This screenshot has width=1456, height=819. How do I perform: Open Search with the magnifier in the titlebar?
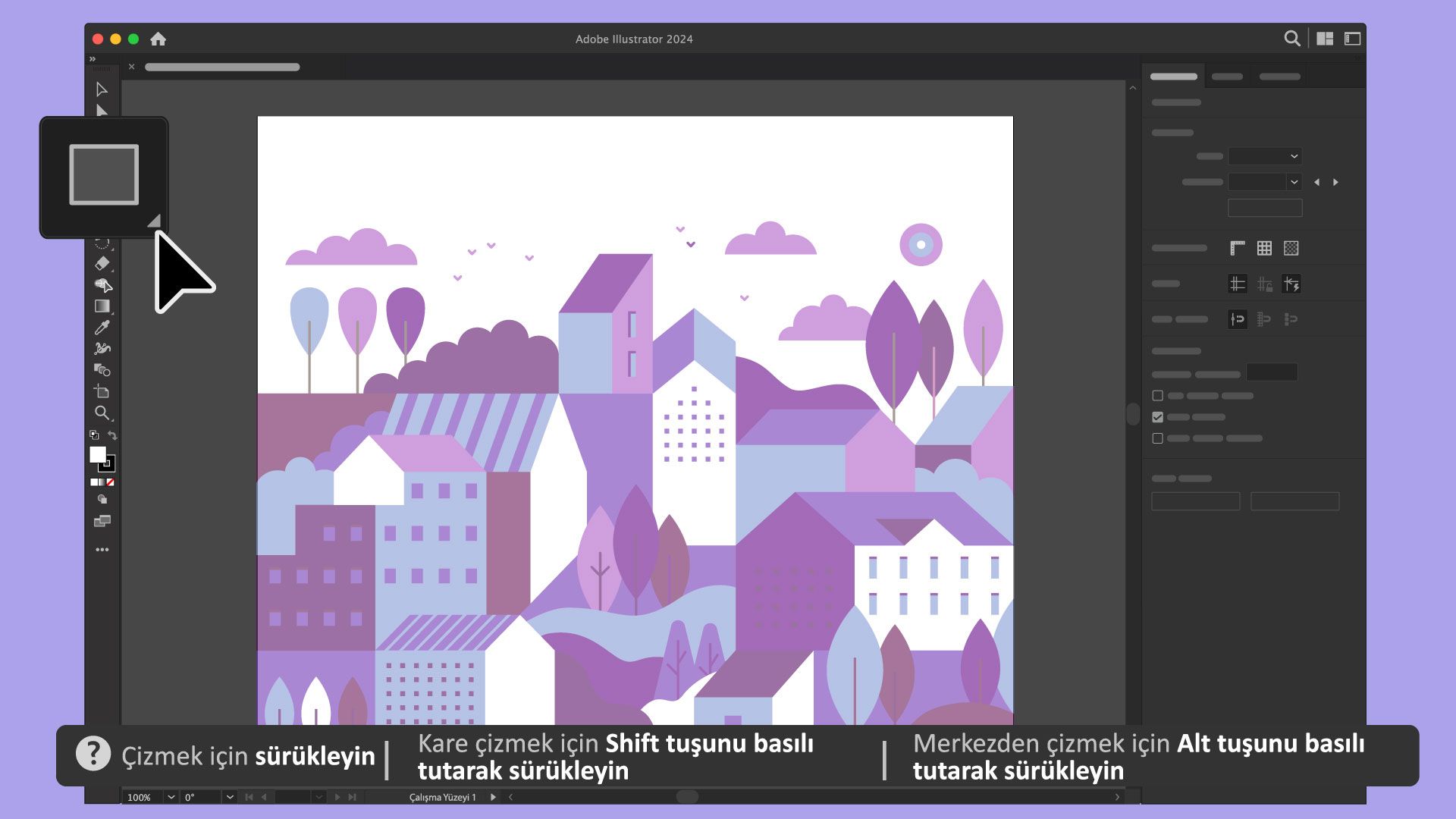pos(1291,37)
